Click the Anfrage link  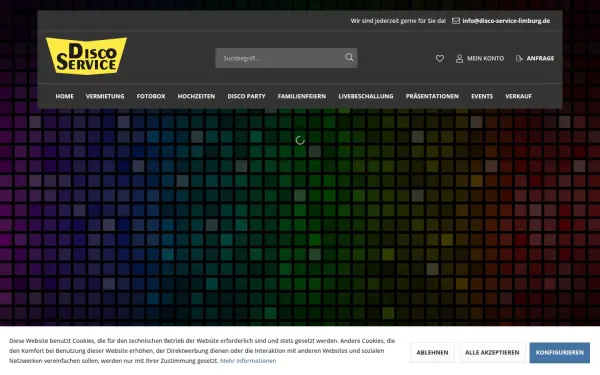540,59
